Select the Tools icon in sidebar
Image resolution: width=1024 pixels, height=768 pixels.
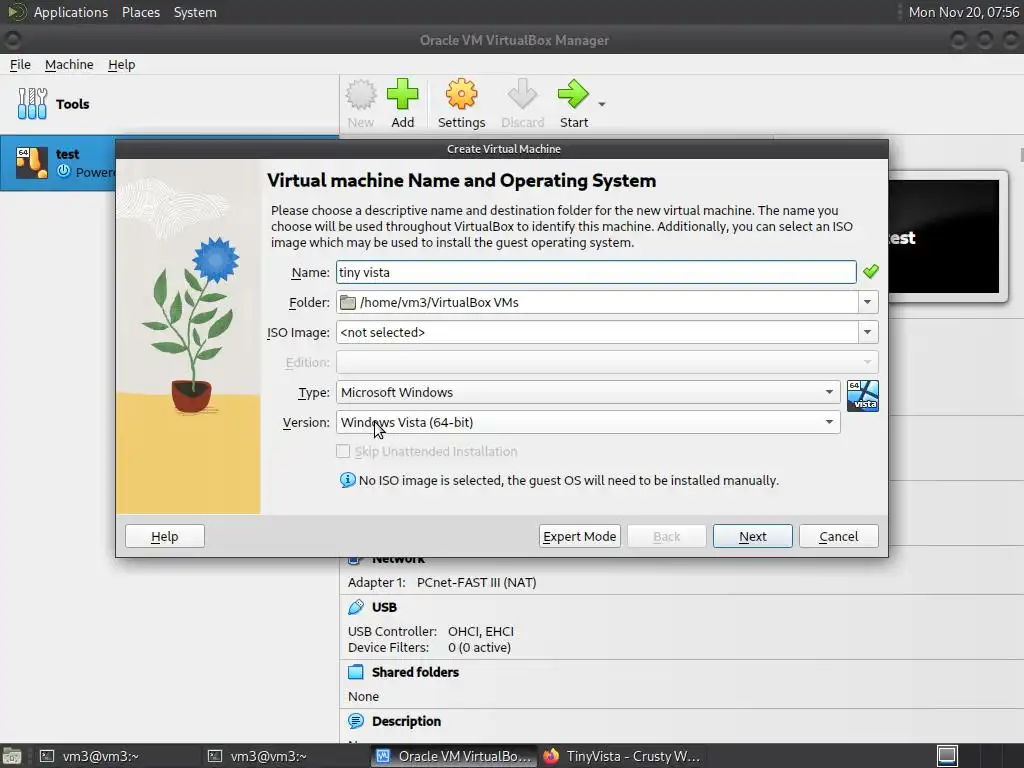point(32,104)
